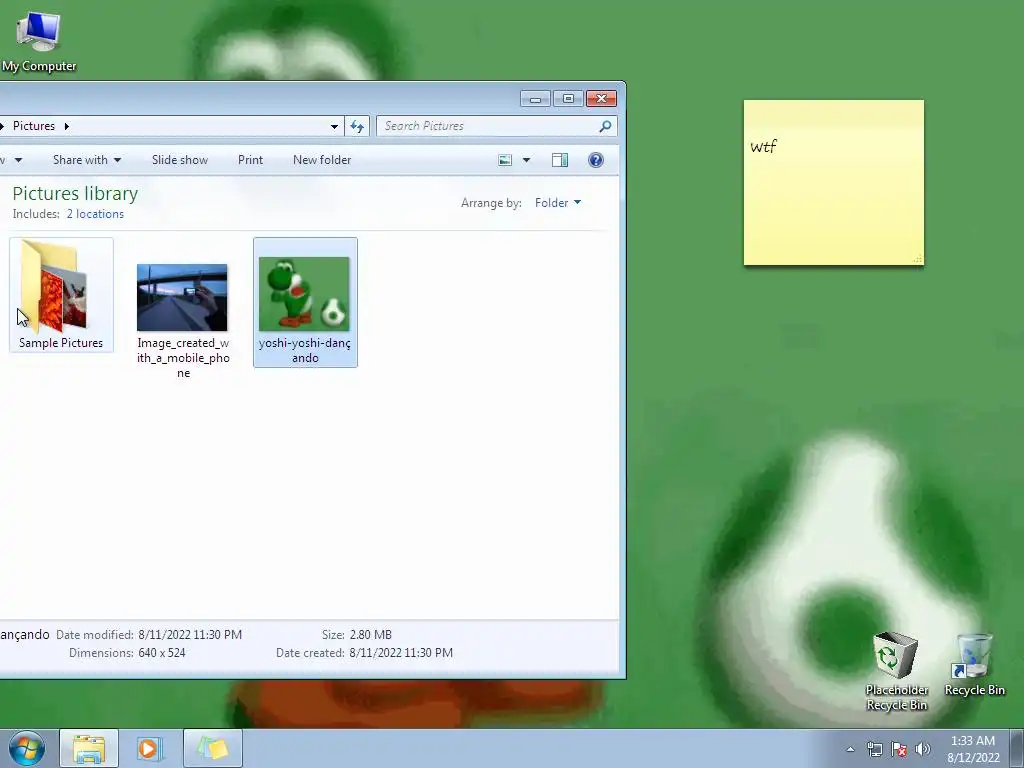
Task: Expand the Pictures breadcrumb arrow
Action: tap(67, 126)
